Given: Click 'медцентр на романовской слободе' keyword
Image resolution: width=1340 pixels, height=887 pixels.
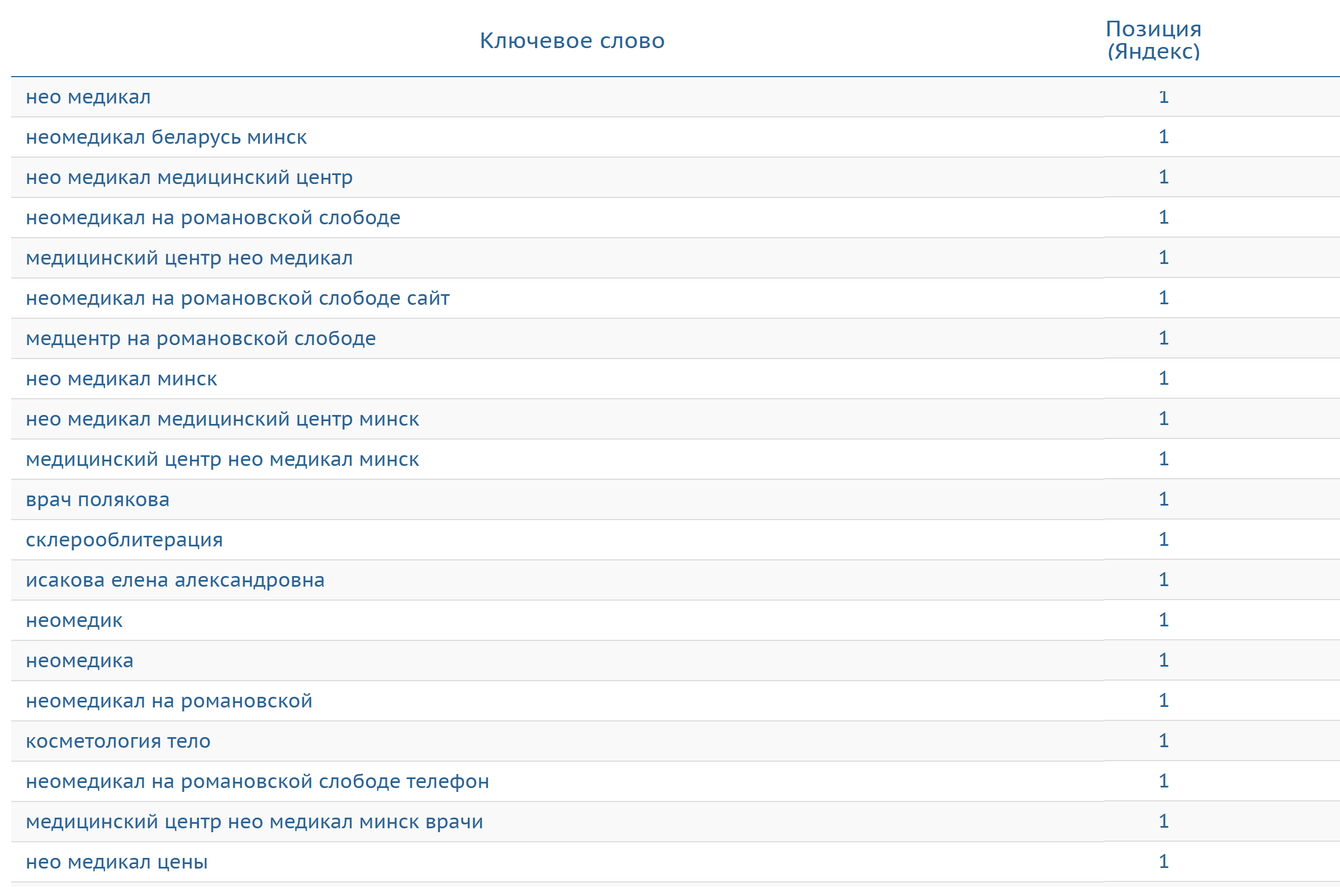Looking at the screenshot, I should (x=201, y=338).
